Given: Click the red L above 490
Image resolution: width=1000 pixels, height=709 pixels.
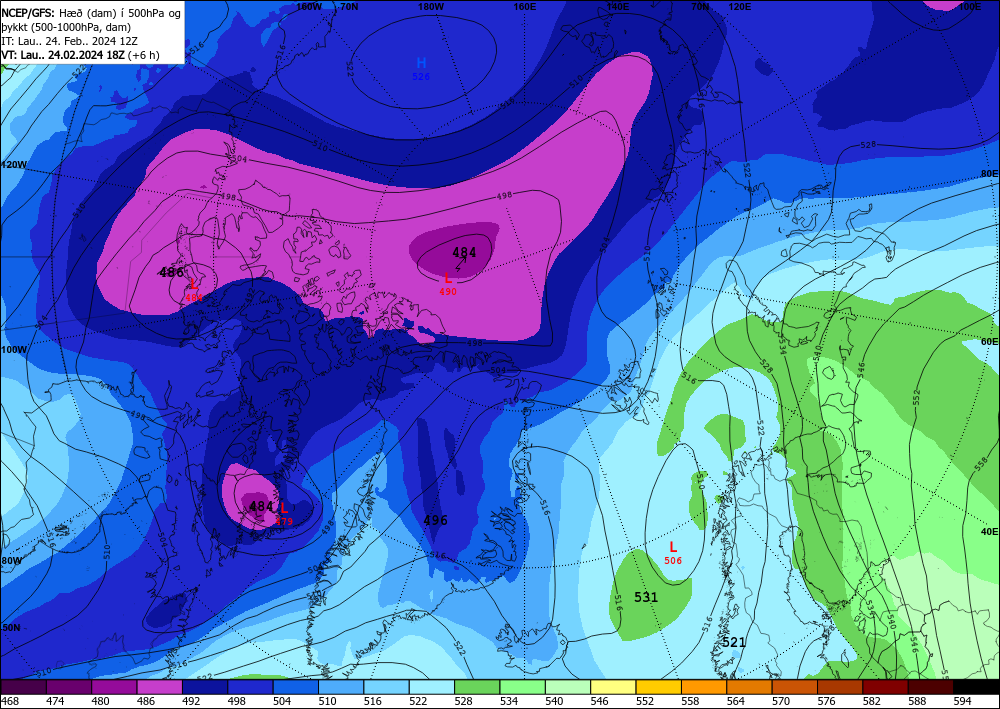Looking at the screenshot, I should coord(448,278).
